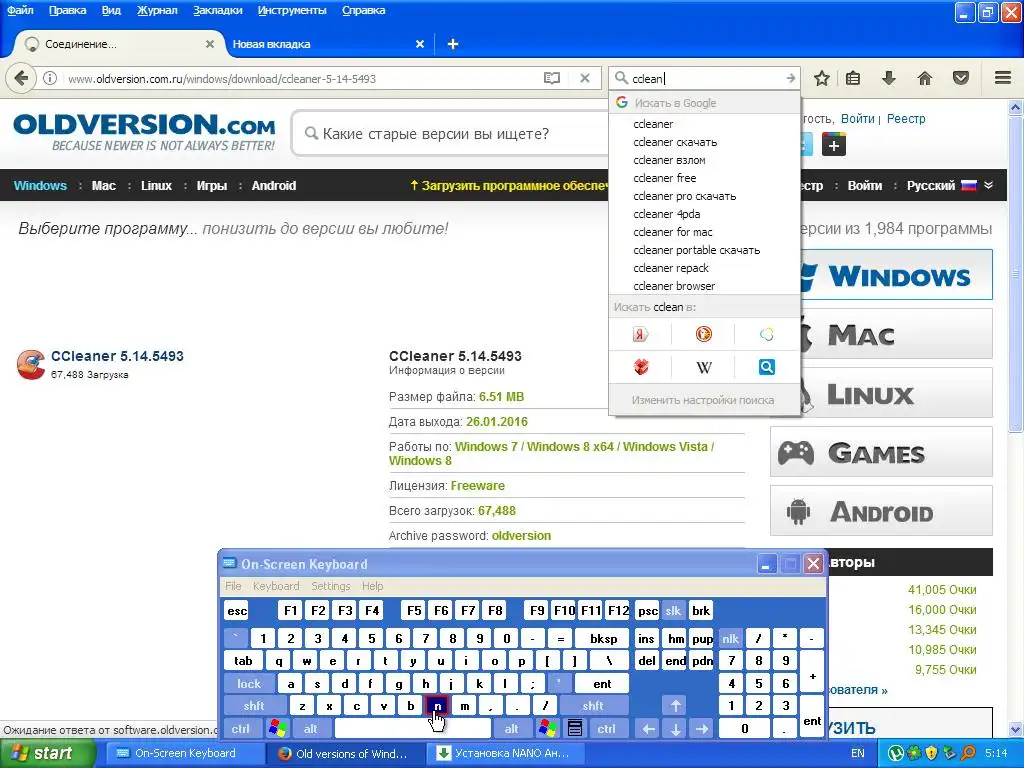
Task: Search with the red flower engine icon
Action: click(x=641, y=367)
